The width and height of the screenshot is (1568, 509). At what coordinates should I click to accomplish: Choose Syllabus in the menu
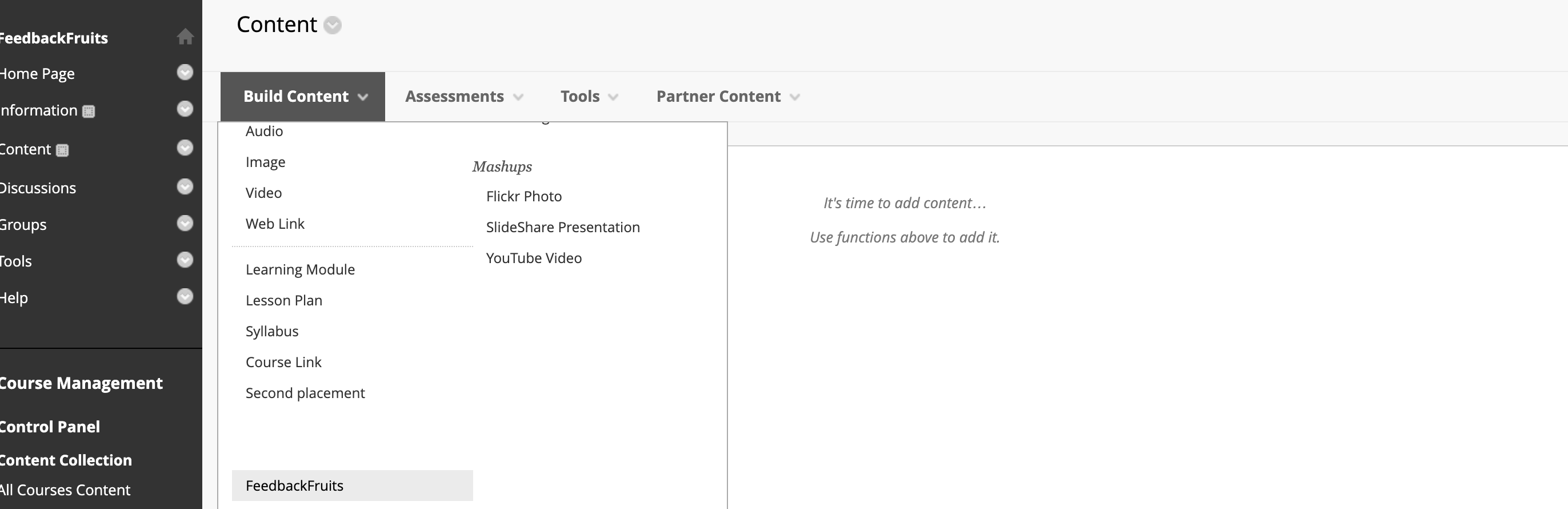click(x=272, y=332)
